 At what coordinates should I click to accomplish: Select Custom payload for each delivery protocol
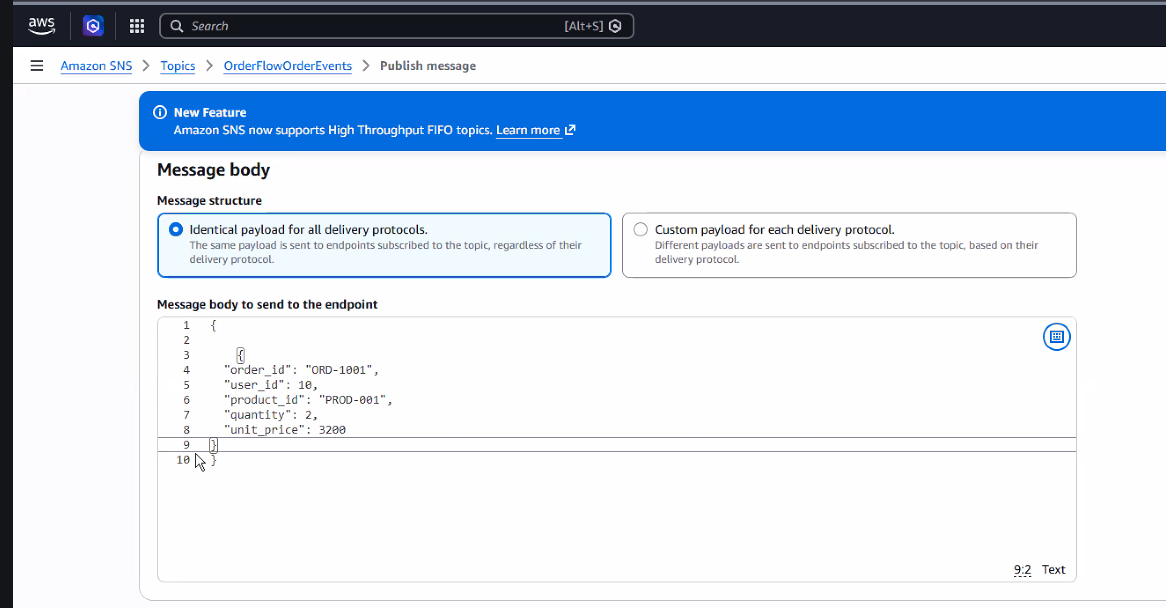[849, 245]
